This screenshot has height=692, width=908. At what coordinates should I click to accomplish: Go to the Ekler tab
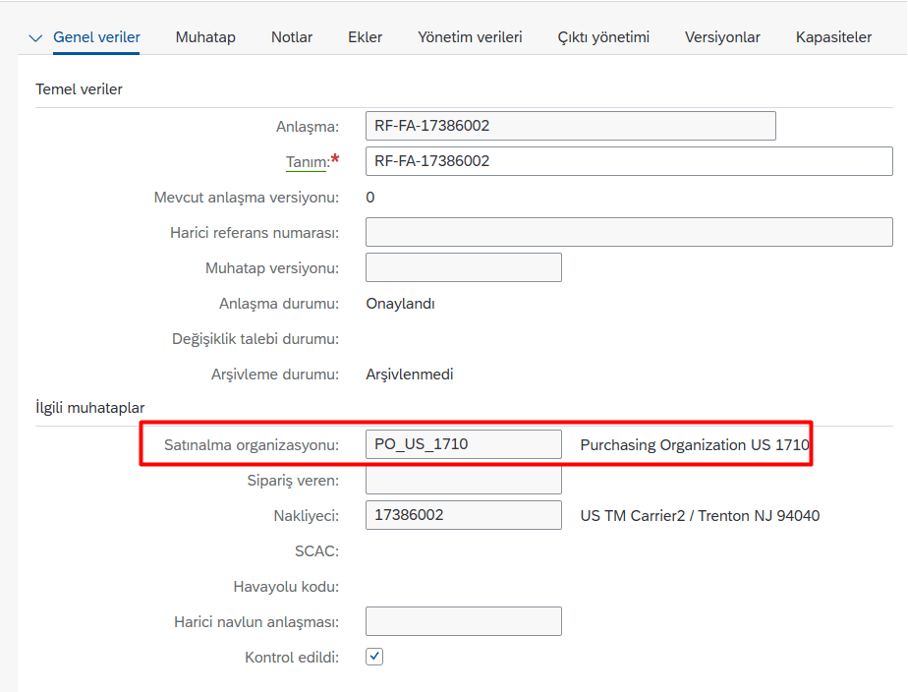tap(365, 37)
